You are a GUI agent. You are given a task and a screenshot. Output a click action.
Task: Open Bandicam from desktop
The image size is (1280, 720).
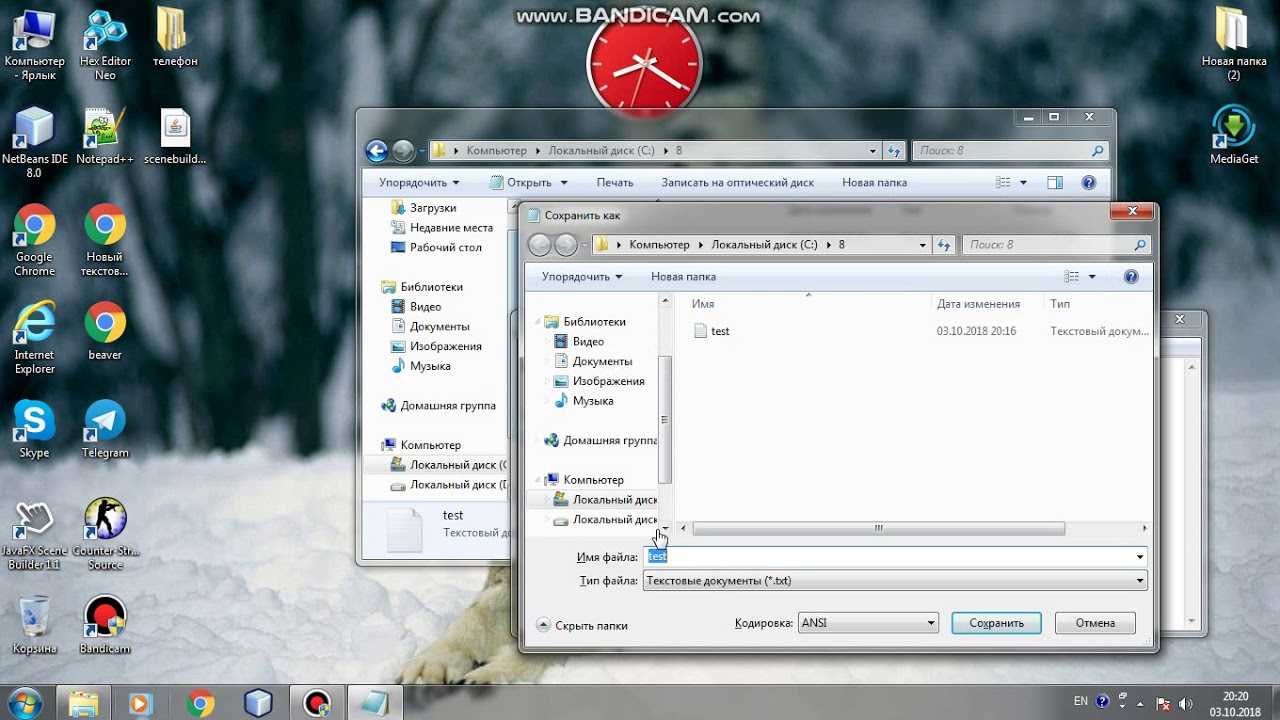[104, 610]
